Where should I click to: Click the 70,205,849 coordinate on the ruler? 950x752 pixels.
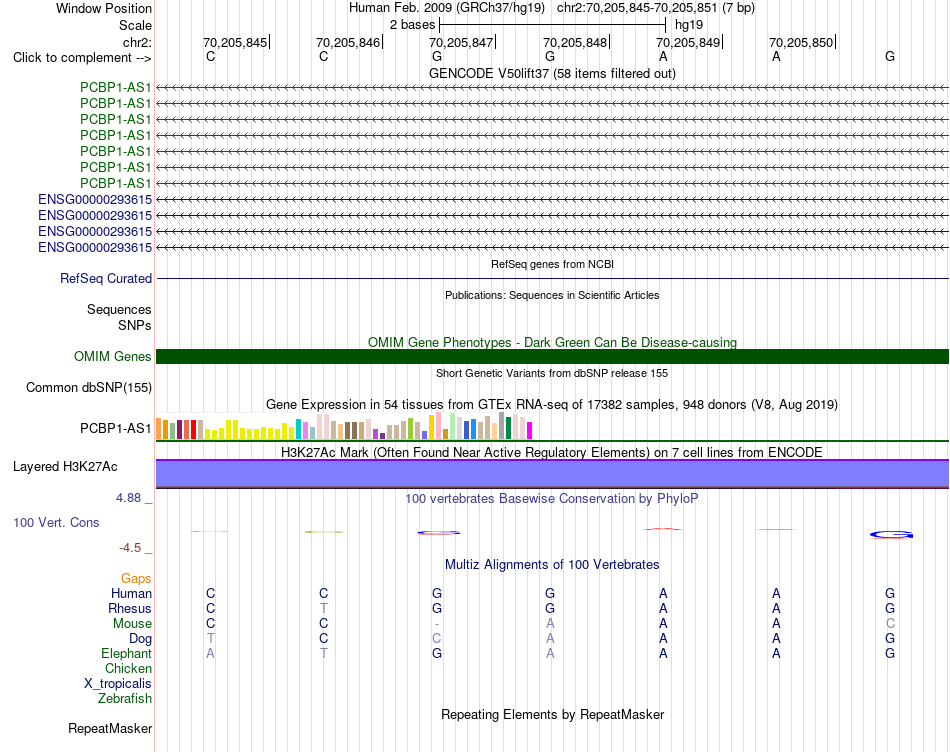(x=688, y=42)
